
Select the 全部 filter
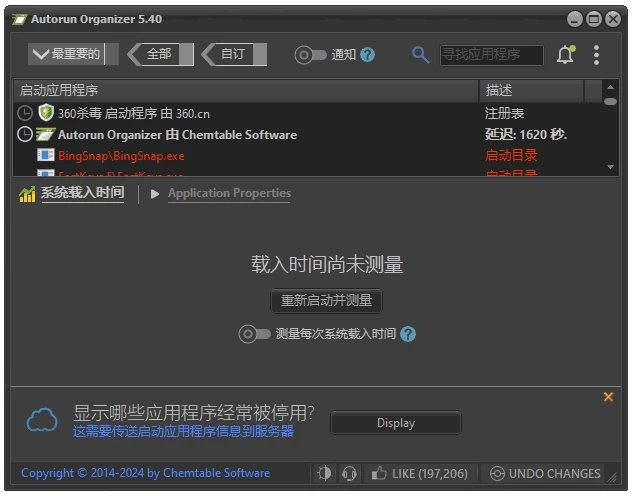click(161, 54)
